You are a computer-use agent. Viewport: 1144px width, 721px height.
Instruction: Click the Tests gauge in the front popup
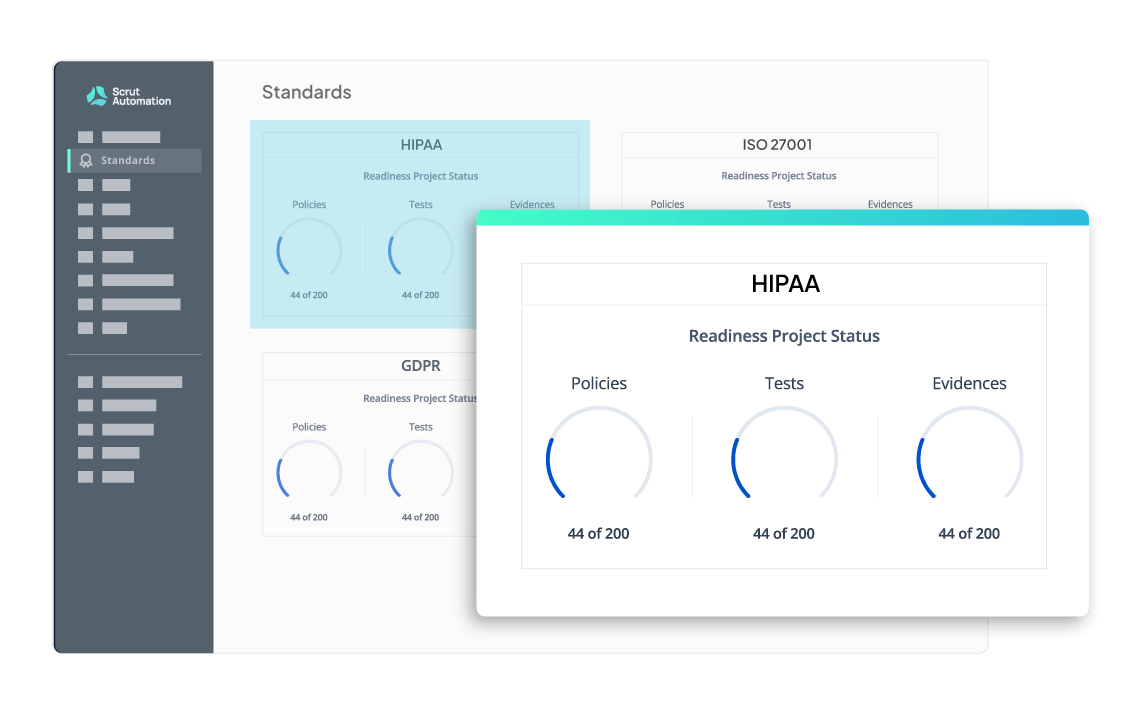click(784, 454)
